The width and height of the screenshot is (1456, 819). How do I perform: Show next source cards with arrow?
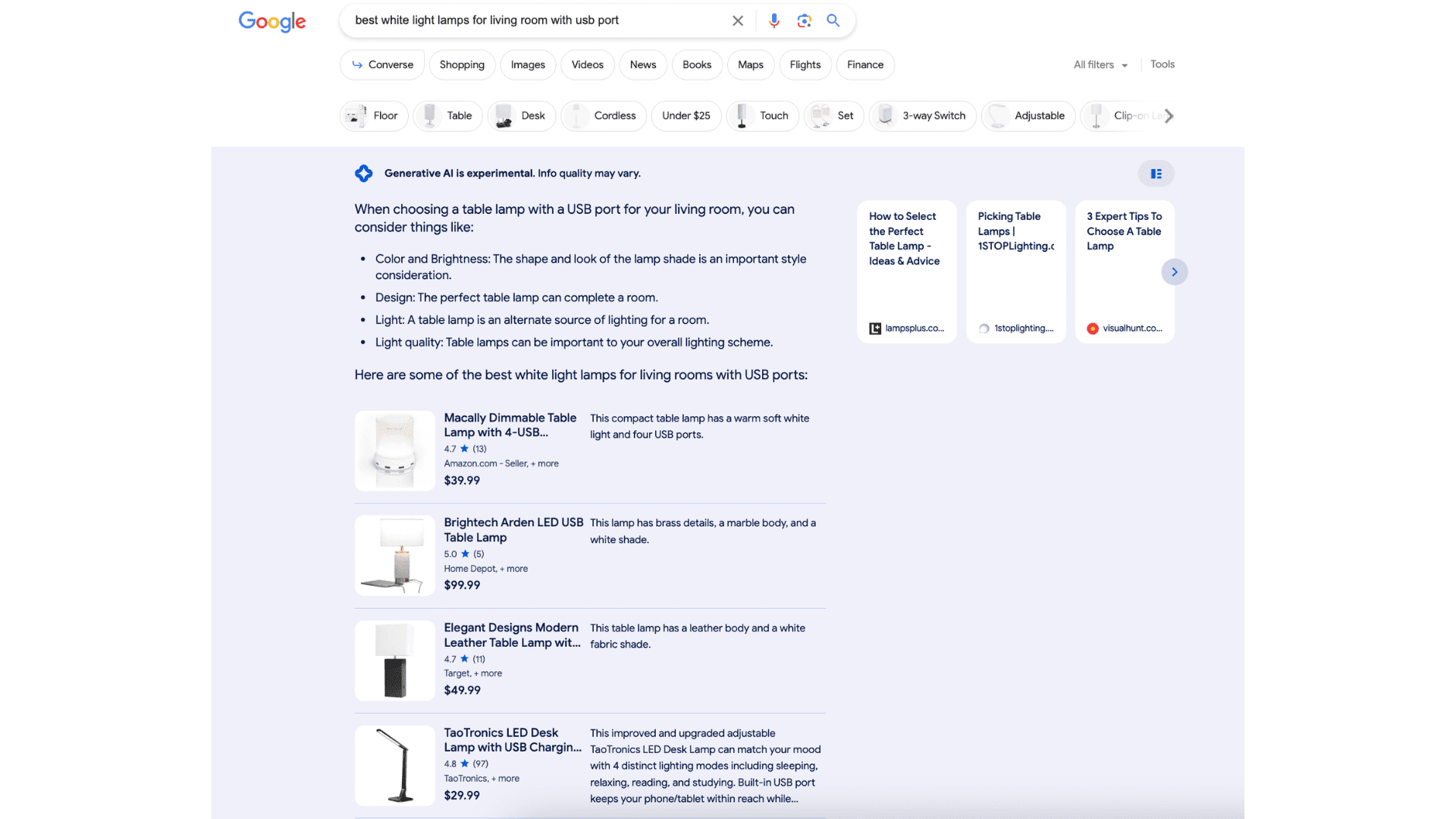[1174, 271]
